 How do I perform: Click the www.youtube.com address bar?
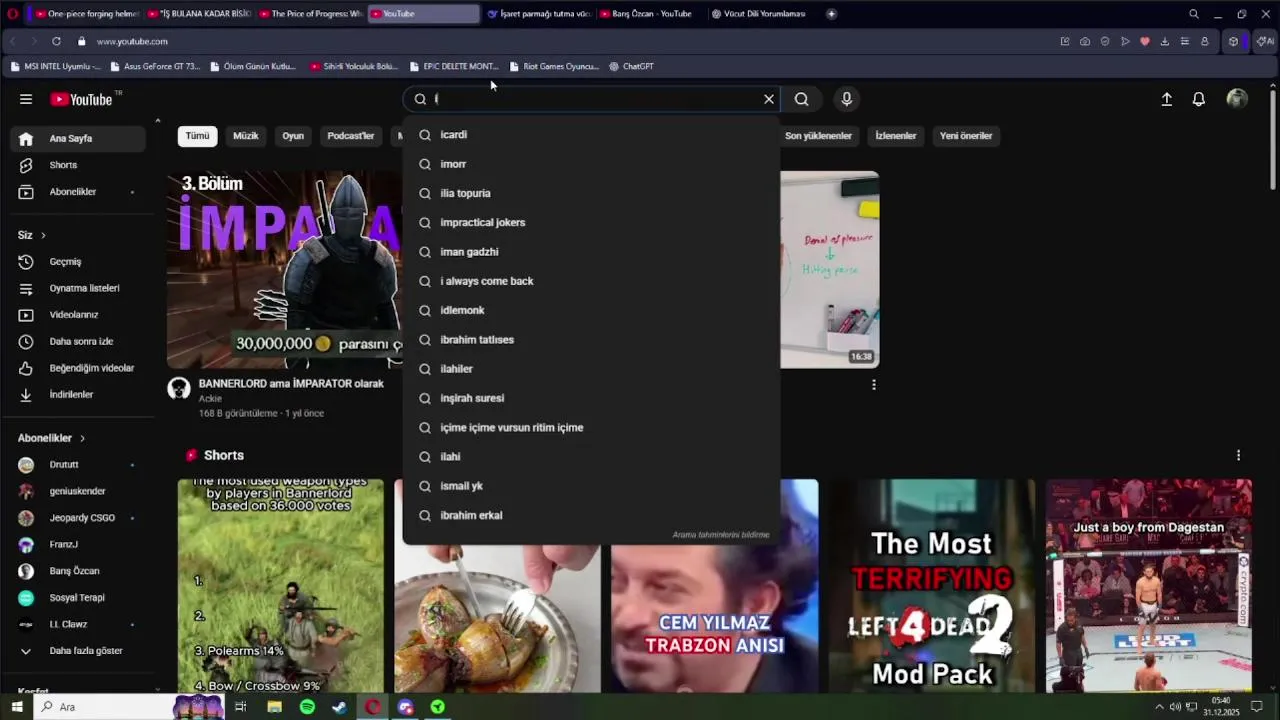point(132,41)
